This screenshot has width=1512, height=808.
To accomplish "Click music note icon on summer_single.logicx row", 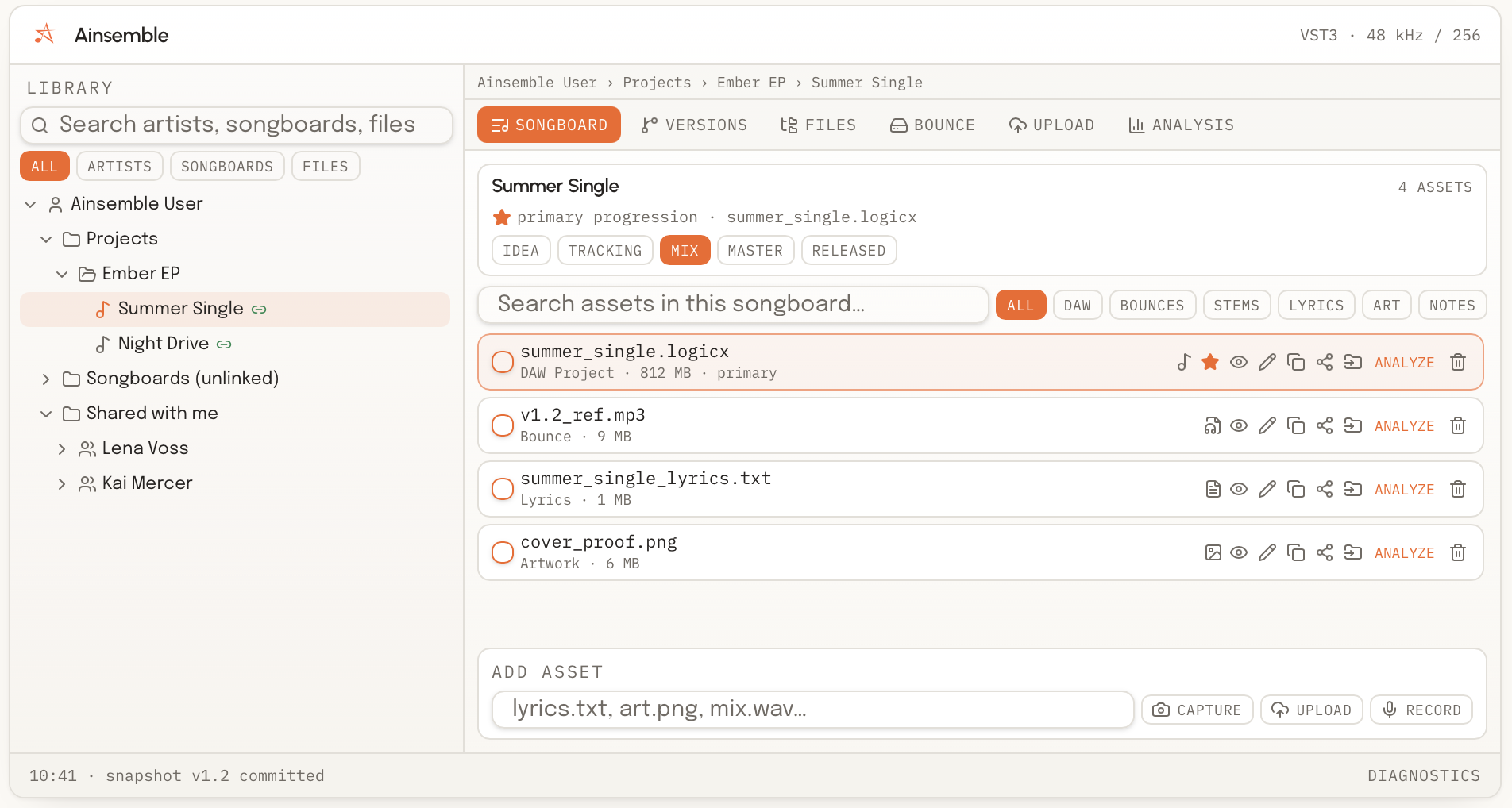I will pyautogui.click(x=1184, y=363).
